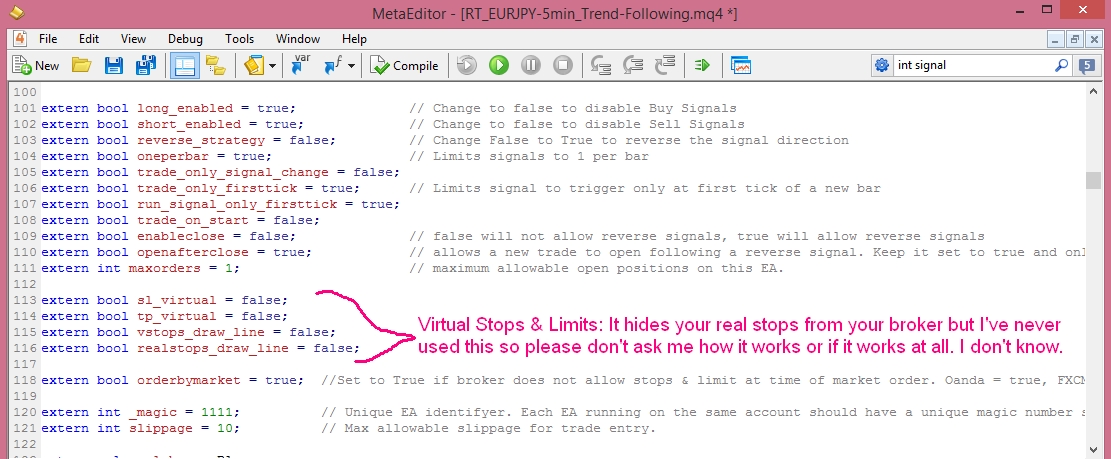1111x459 pixels.
Task: Click the Save All icon
Action: click(144, 66)
